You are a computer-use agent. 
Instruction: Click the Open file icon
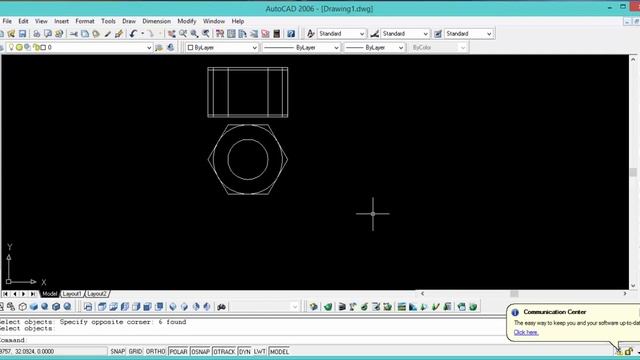point(11,33)
